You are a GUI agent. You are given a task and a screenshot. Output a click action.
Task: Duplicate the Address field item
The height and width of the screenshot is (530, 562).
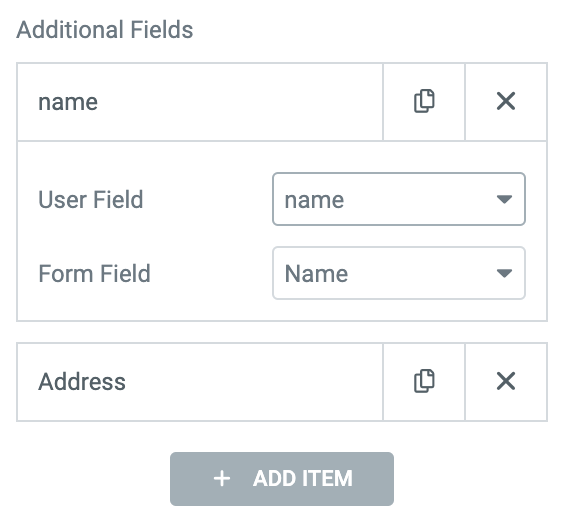(424, 381)
